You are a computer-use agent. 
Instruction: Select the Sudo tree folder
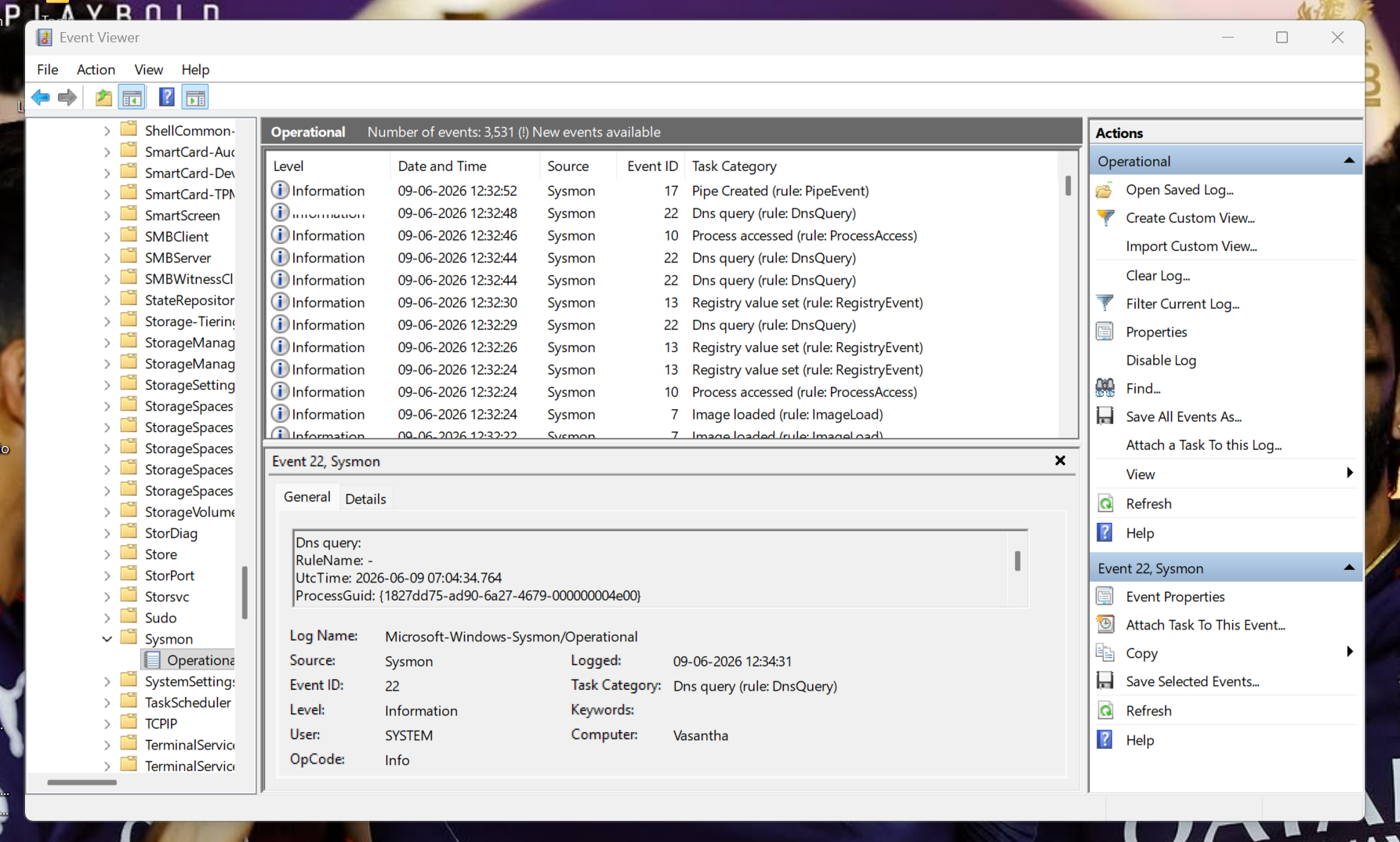161,618
